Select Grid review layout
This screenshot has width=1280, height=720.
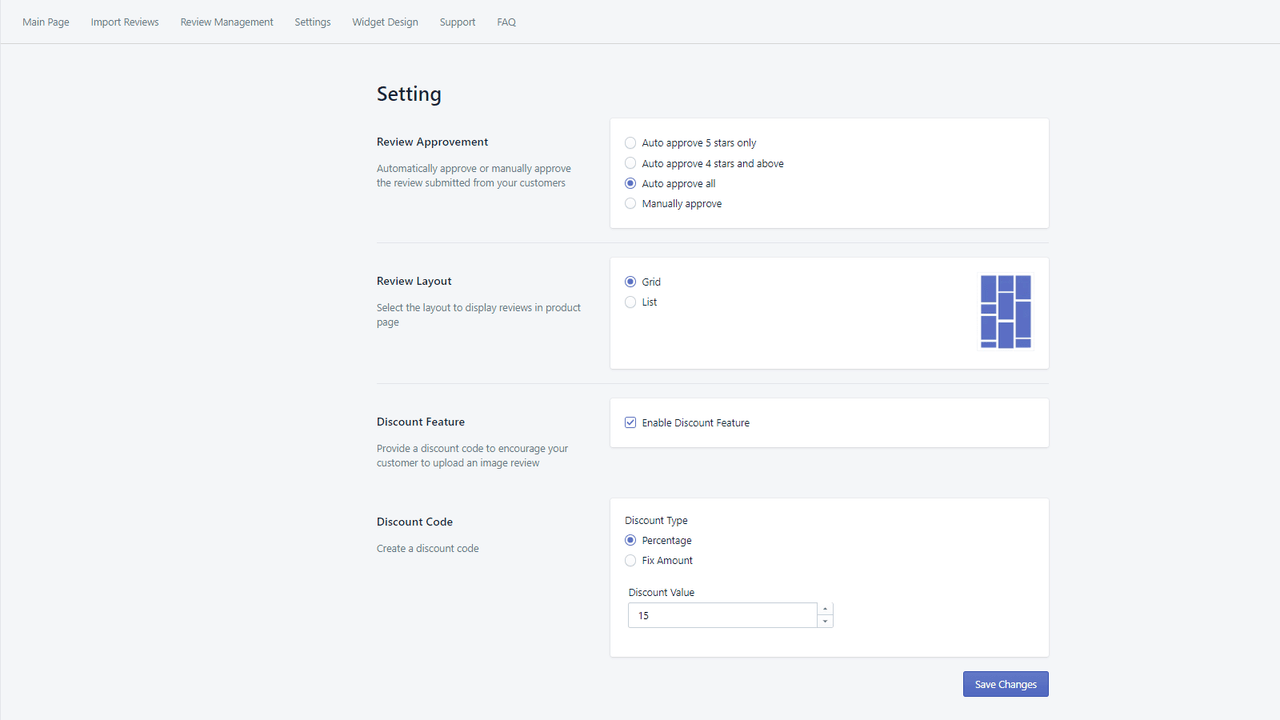pyautogui.click(x=630, y=282)
